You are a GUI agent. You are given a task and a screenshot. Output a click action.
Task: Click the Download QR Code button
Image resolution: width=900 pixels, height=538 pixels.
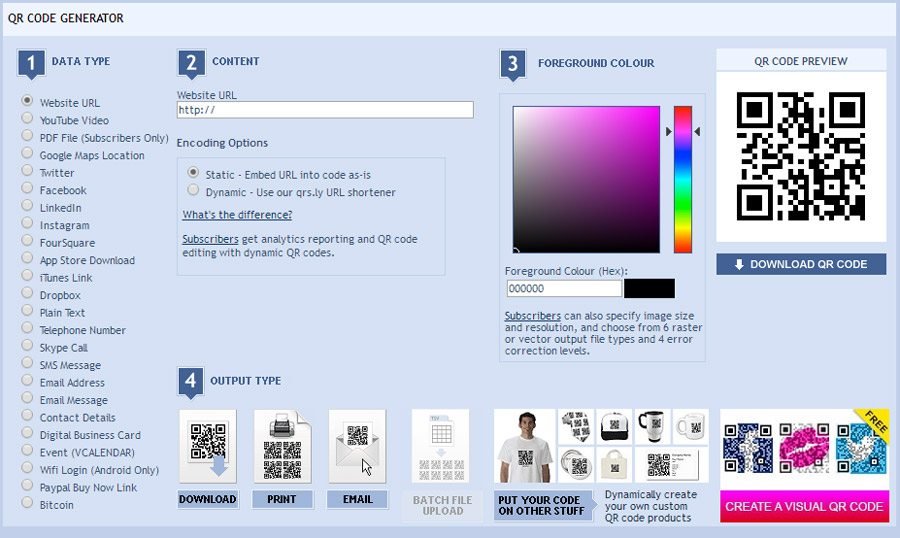[801, 264]
